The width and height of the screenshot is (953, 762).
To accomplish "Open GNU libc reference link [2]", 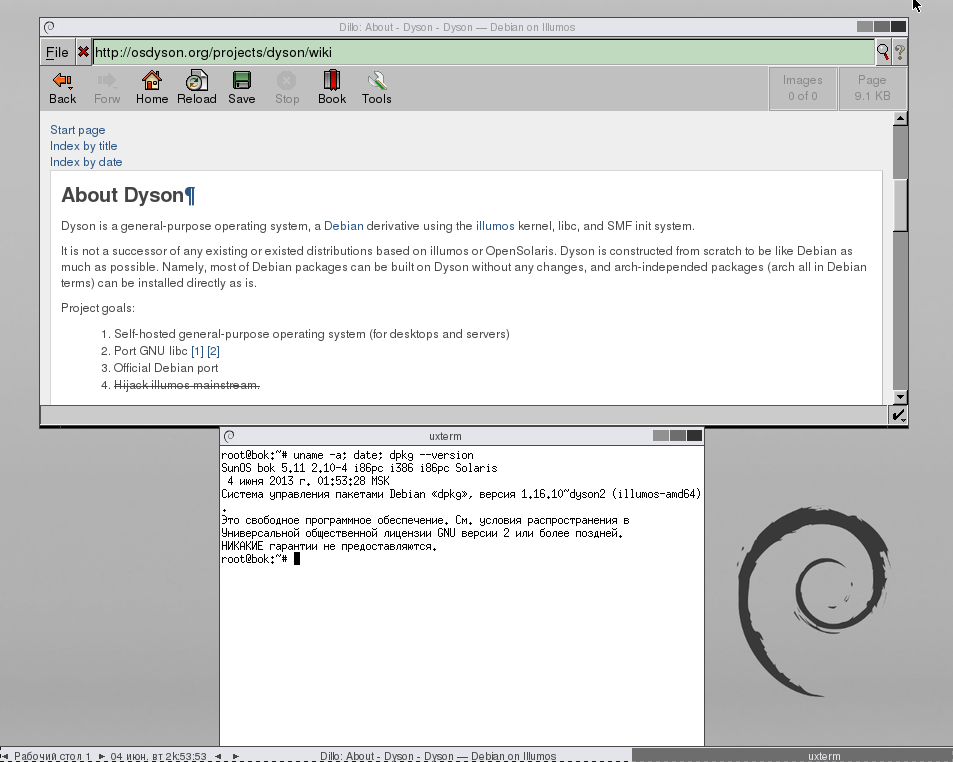I will point(213,351).
